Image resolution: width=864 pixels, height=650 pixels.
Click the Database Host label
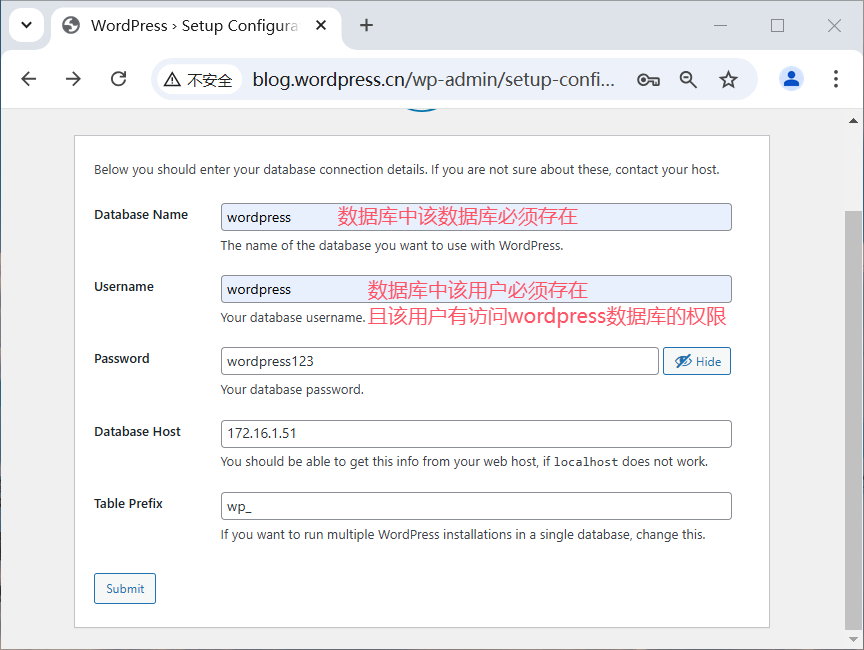coord(137,431)
